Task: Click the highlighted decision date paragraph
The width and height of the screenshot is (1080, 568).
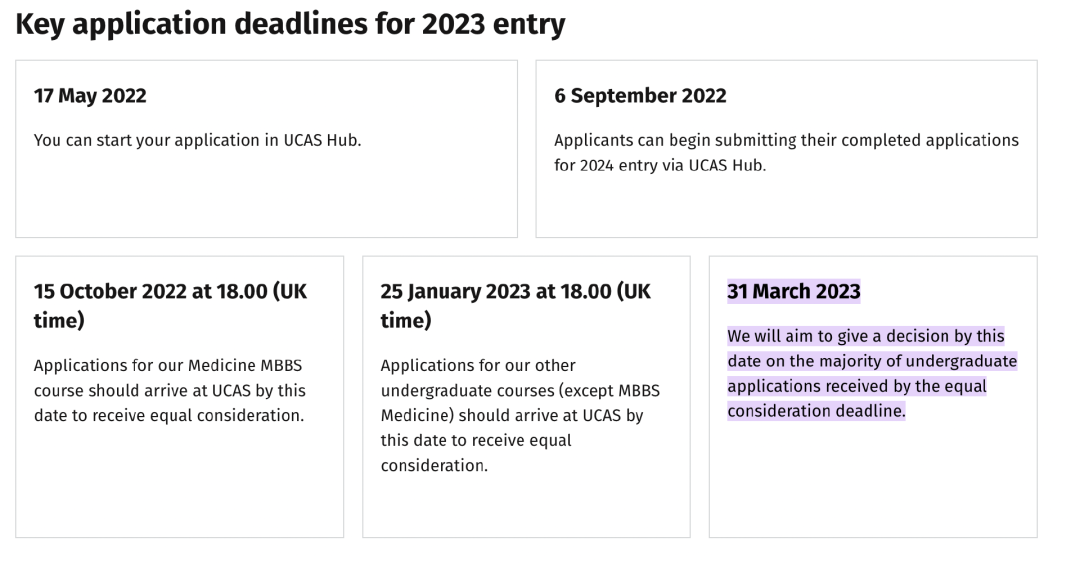Action: 872,374
